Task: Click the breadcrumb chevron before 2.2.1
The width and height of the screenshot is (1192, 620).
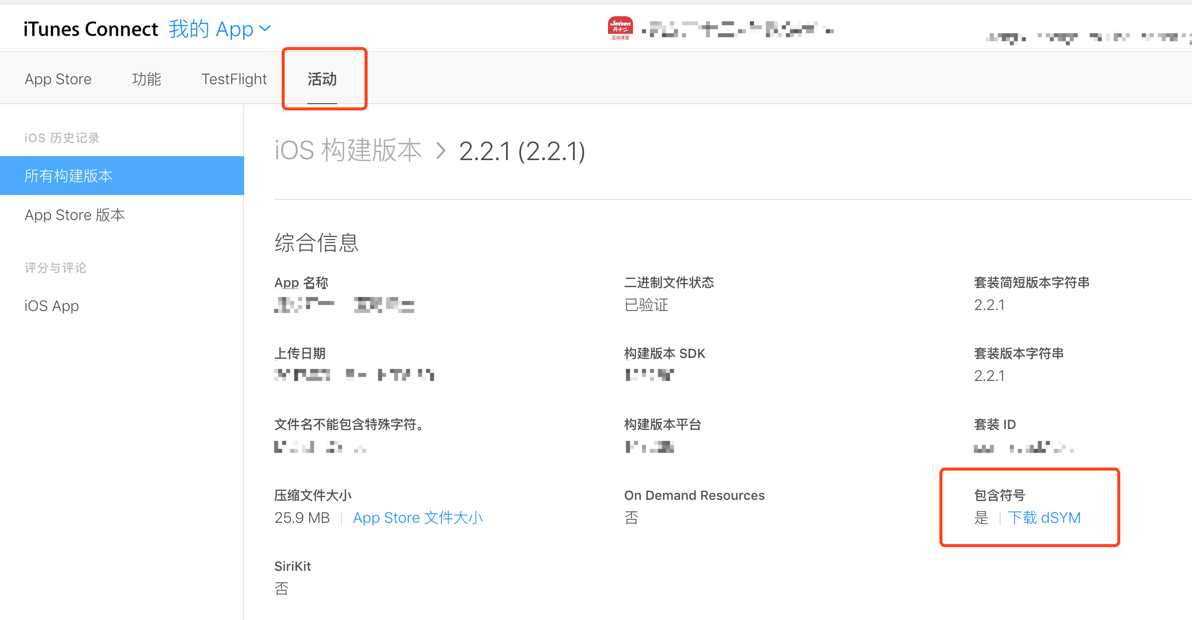Action: pyautogui.click(x=440, y=150)
